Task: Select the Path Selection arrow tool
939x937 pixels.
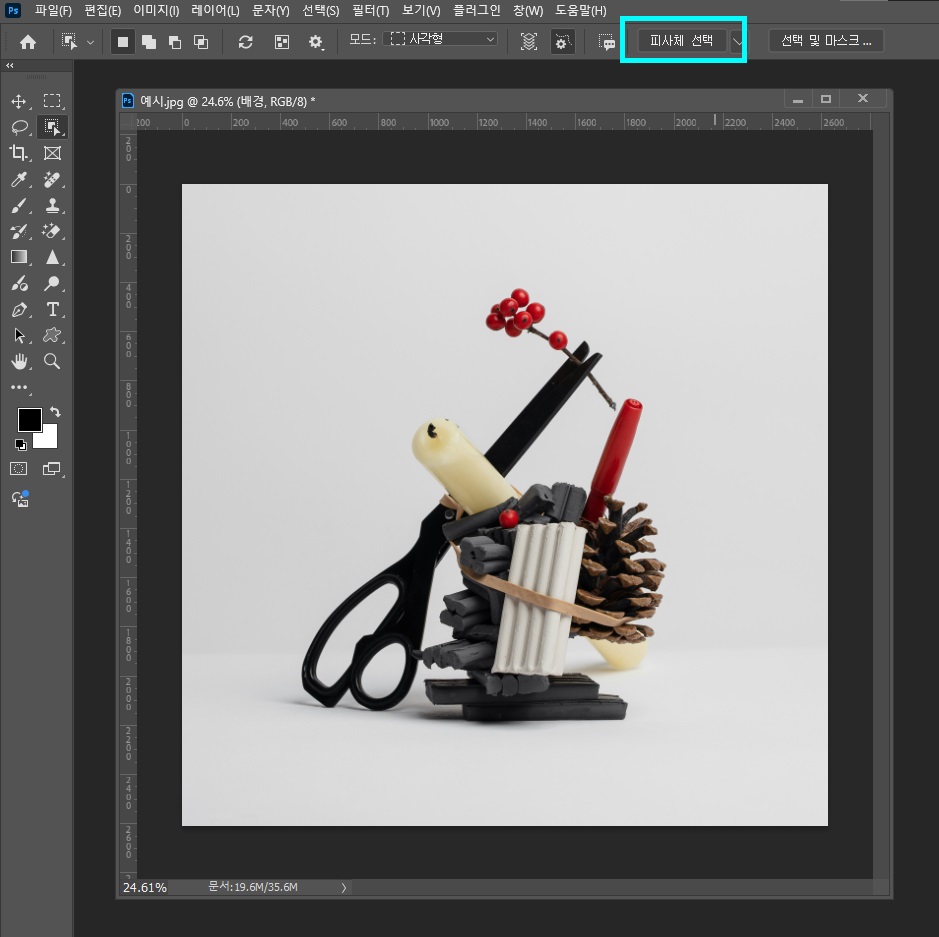Action: [19, 335]
